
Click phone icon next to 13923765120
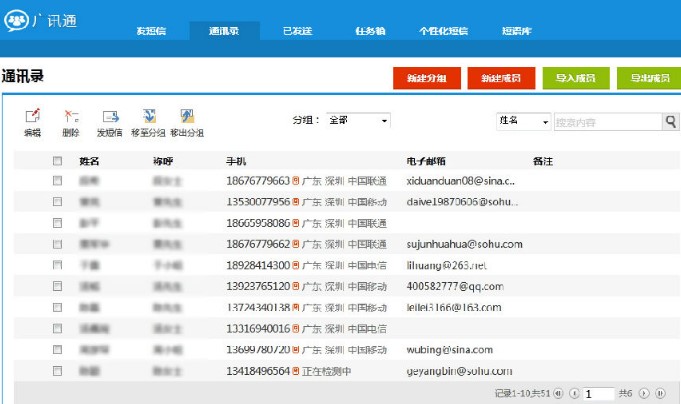click(295, 286)
